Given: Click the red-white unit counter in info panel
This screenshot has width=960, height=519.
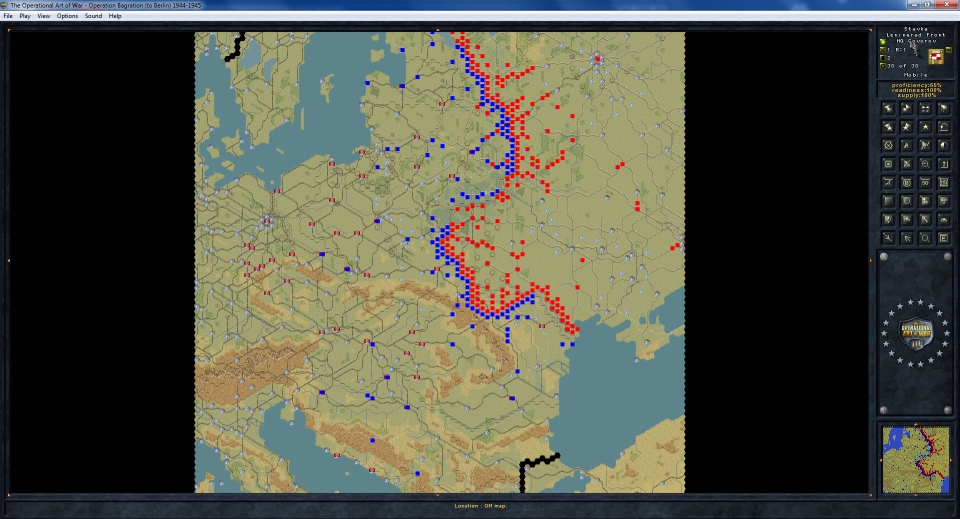Looking at the screenshot, I should (936, 56).
